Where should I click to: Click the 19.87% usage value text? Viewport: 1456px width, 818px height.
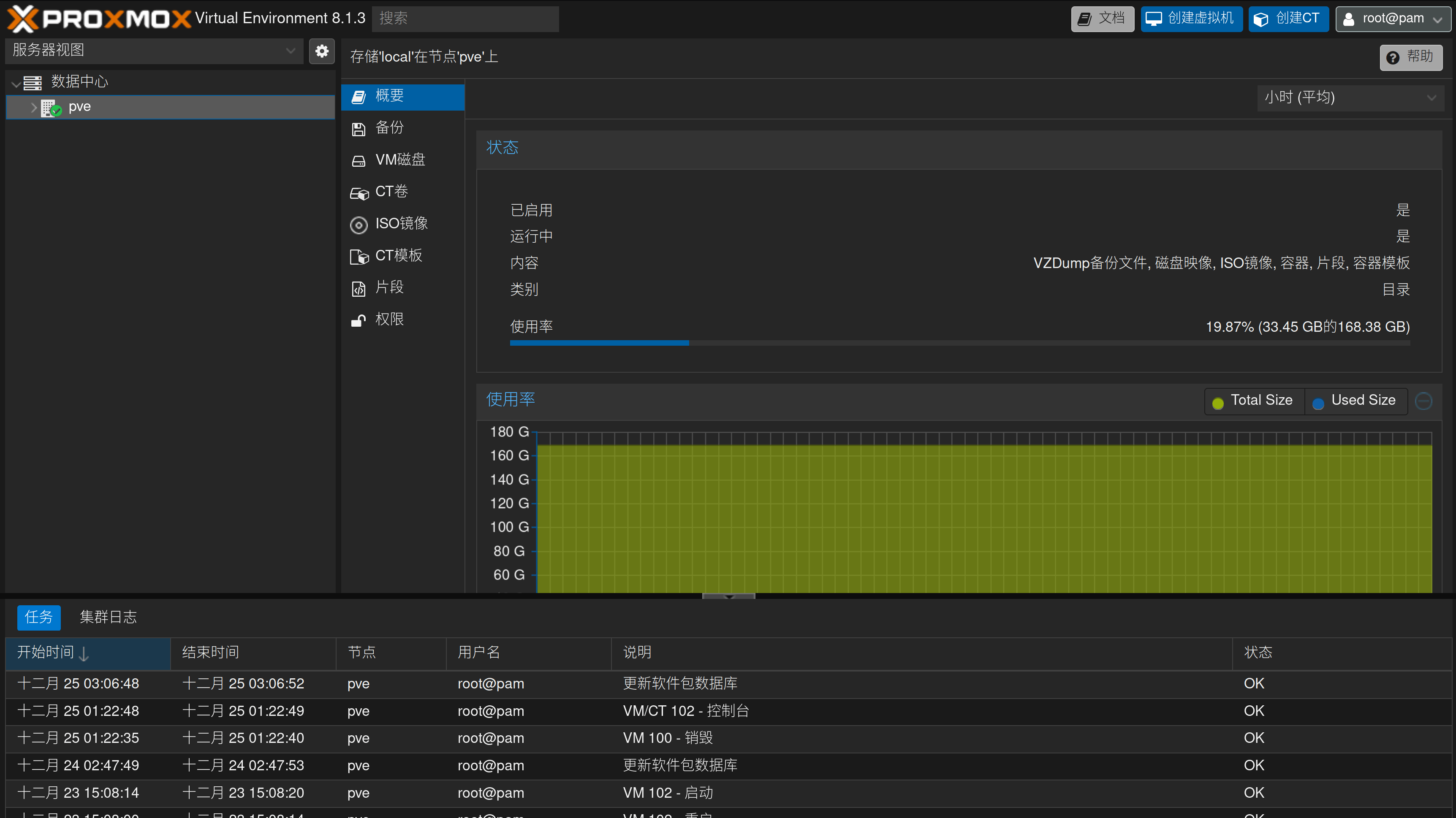[1307, 327]
